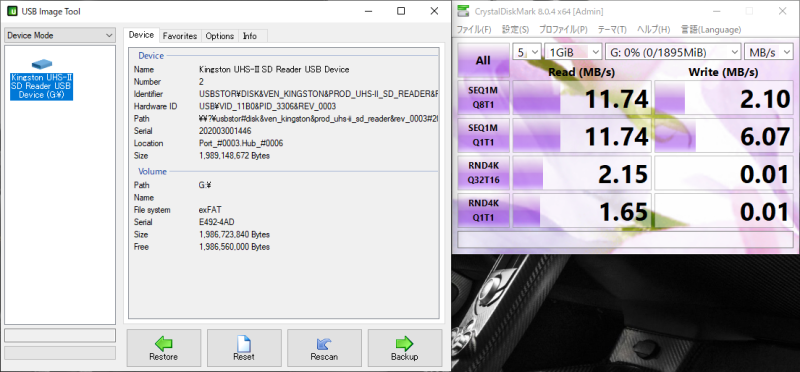Image resolution: width=800 pixels, height=372 pixels.
Task: Open the 1GiB test size dropdown
Action: 573,52
